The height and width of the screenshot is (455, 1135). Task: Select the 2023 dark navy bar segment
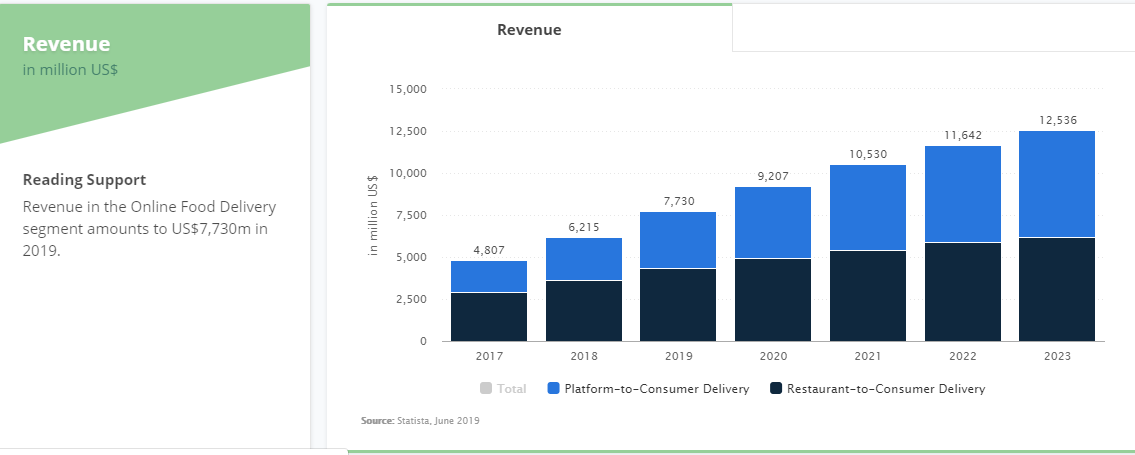coord(1057,289)
